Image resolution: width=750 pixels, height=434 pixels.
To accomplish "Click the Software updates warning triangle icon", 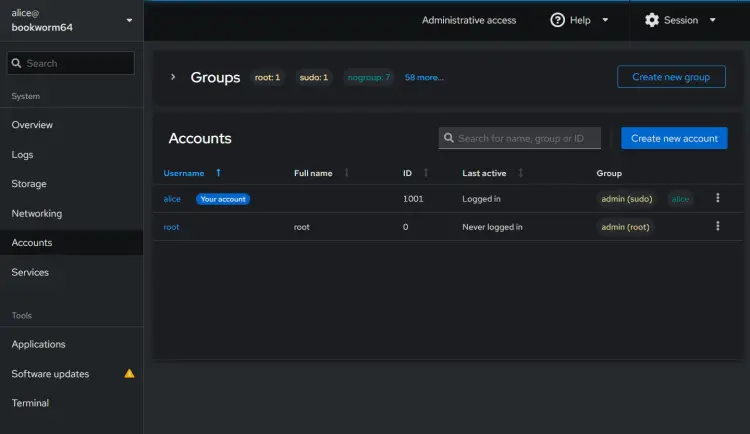I will 129,374.
